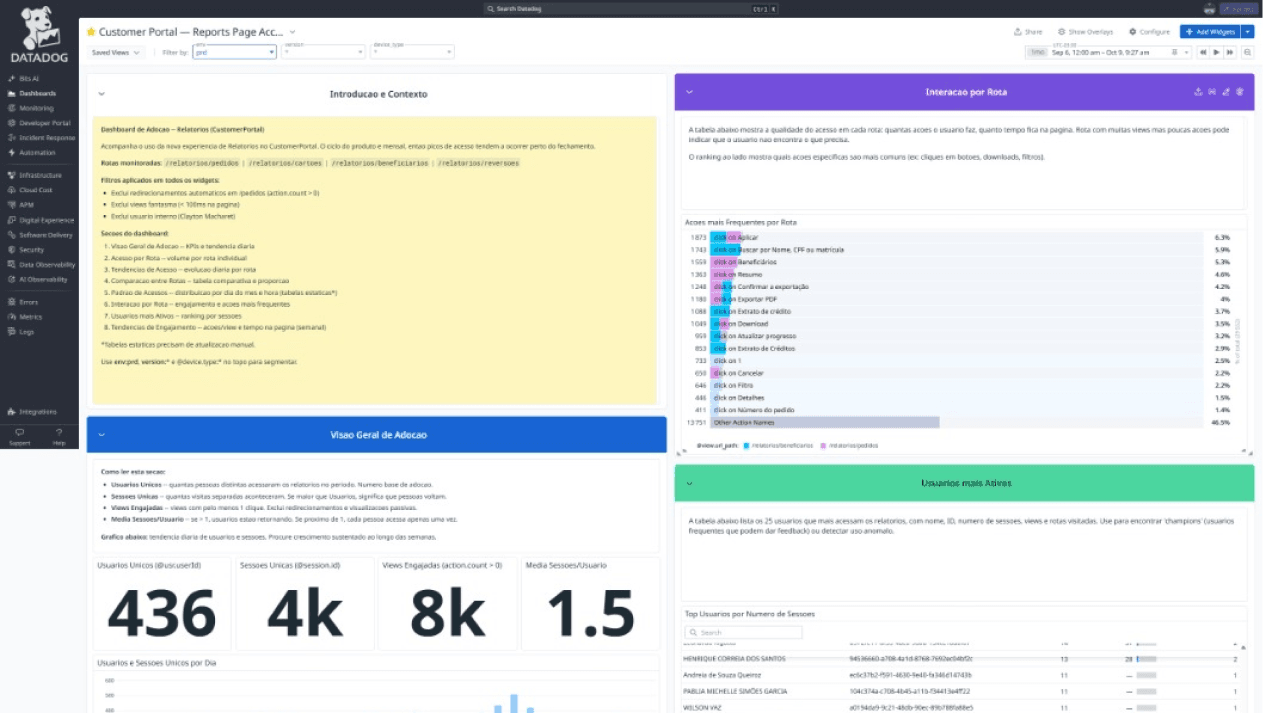1268x713 pixels.
Task: Collapse the Visao Geral de Adocao group
Action: tap(101, 435)
